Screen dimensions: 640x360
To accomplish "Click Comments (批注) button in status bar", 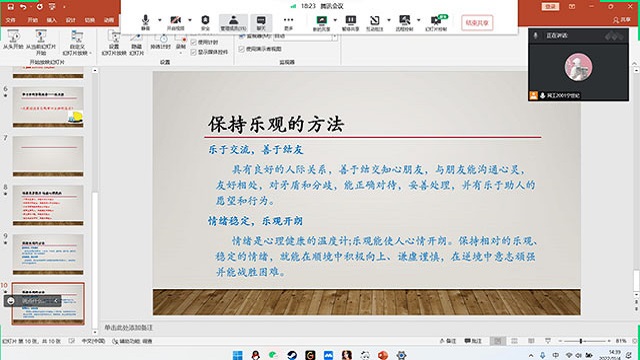I will tap(473, 341).
